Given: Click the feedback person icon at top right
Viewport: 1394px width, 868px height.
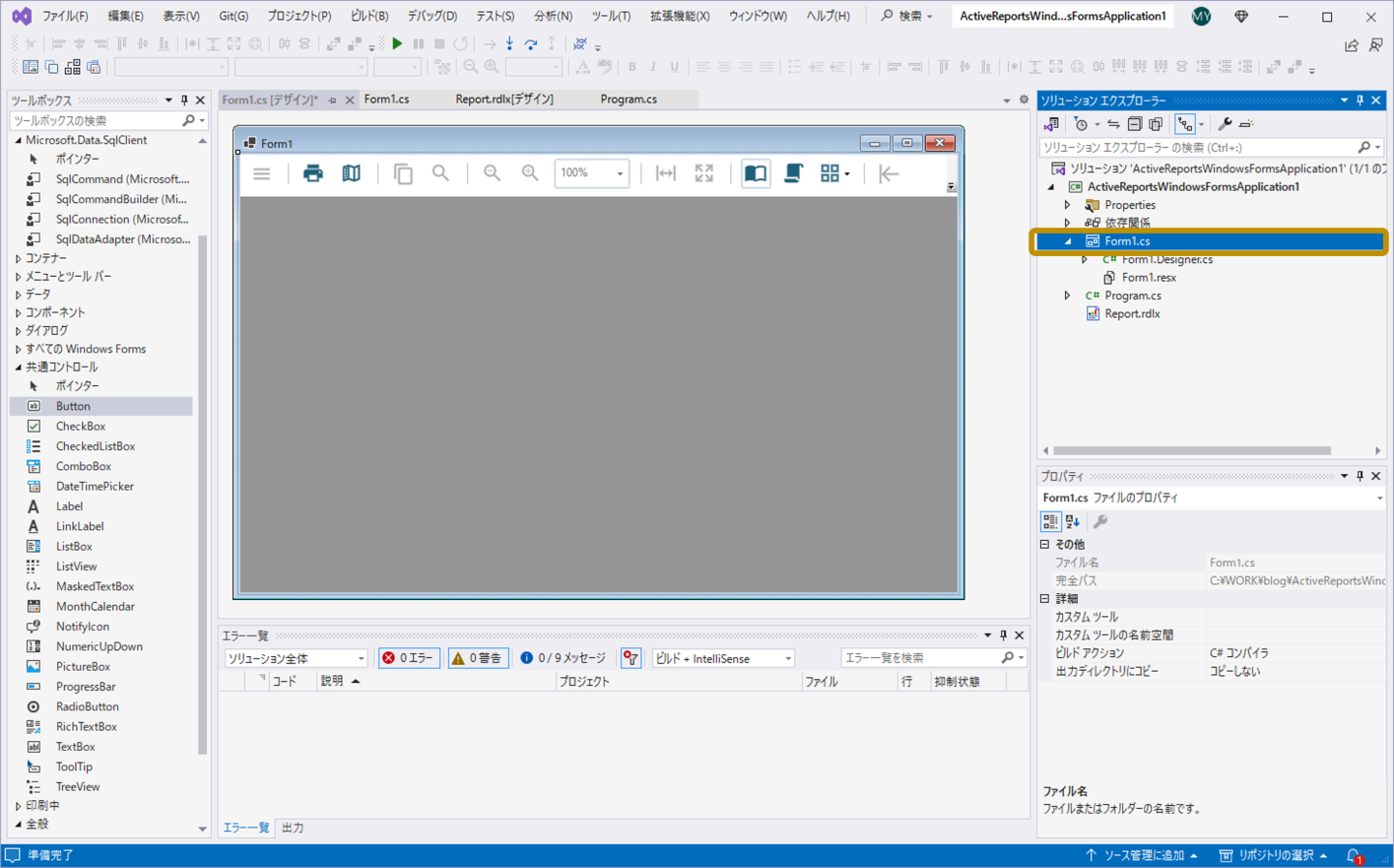Looking at the screenshot, I should click(1375, 45).
